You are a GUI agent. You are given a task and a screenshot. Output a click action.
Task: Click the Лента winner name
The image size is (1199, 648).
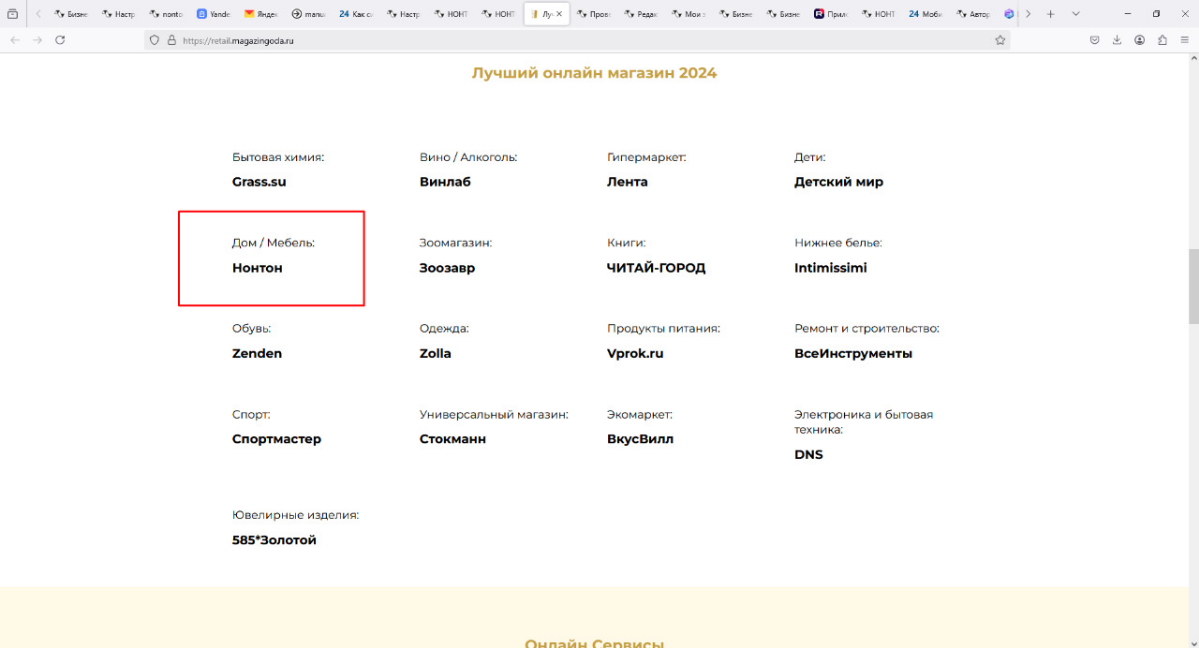pos(627,182)
